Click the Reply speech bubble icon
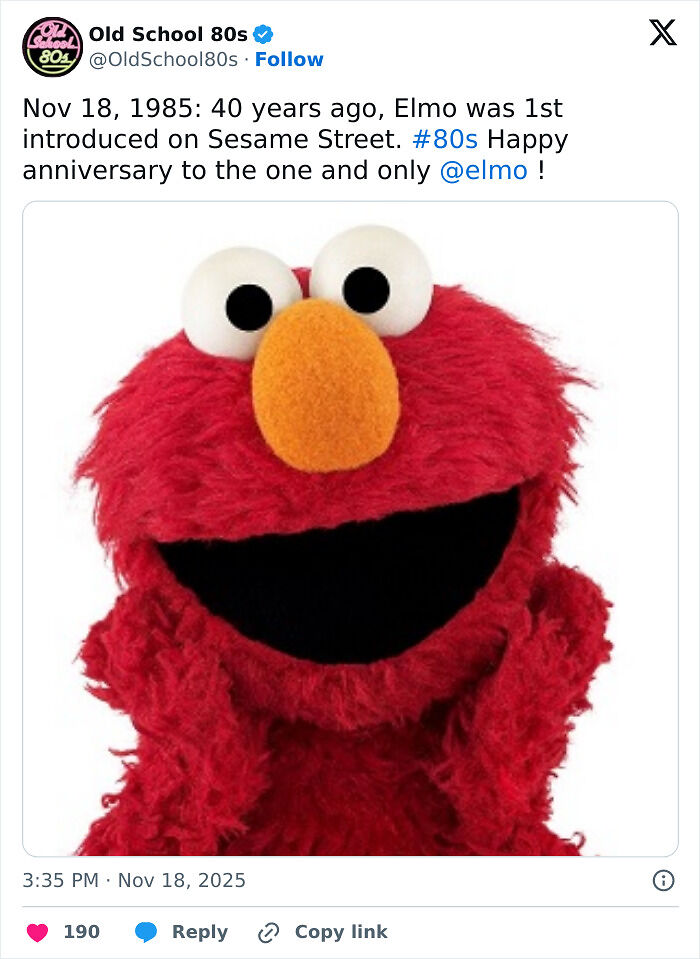Screen dimensions: 700x959 (x=148, y=930)
